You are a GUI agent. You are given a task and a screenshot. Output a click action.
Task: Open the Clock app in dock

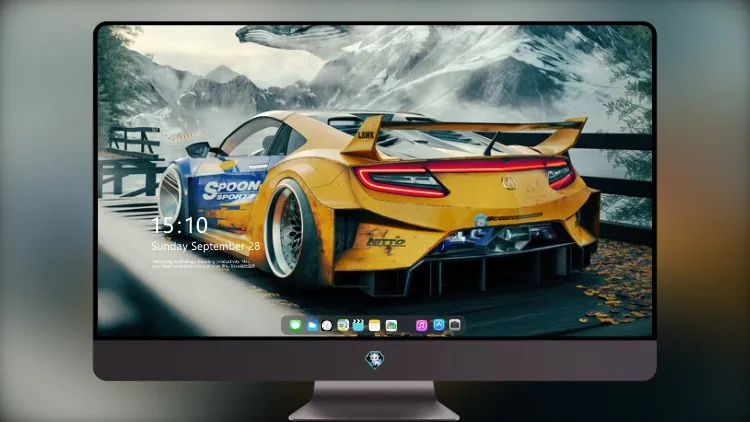coord(327,326)
